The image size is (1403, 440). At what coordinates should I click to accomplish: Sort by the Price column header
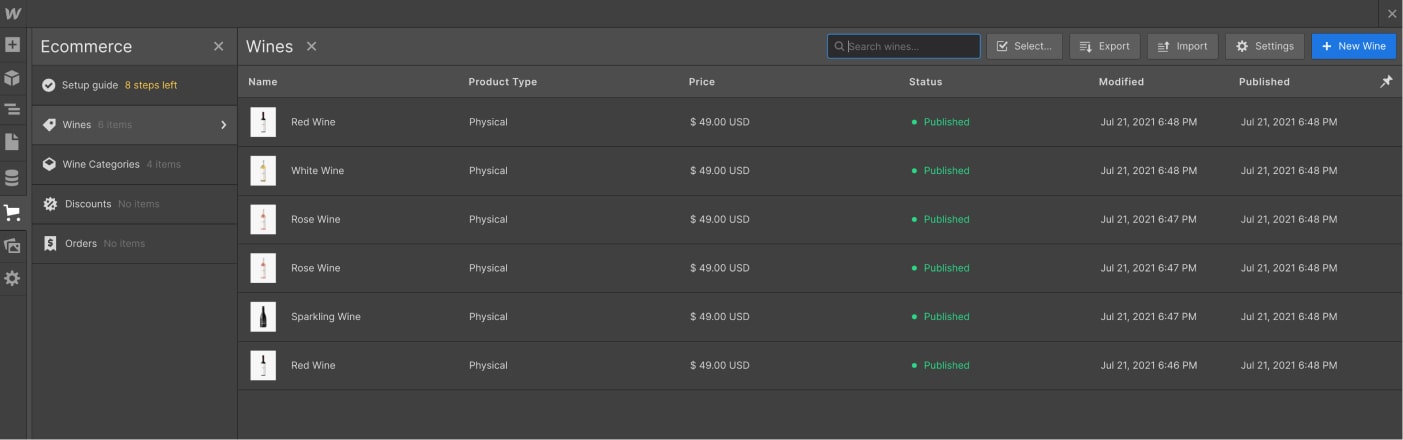pyautogui.click(x=702, y=82)
